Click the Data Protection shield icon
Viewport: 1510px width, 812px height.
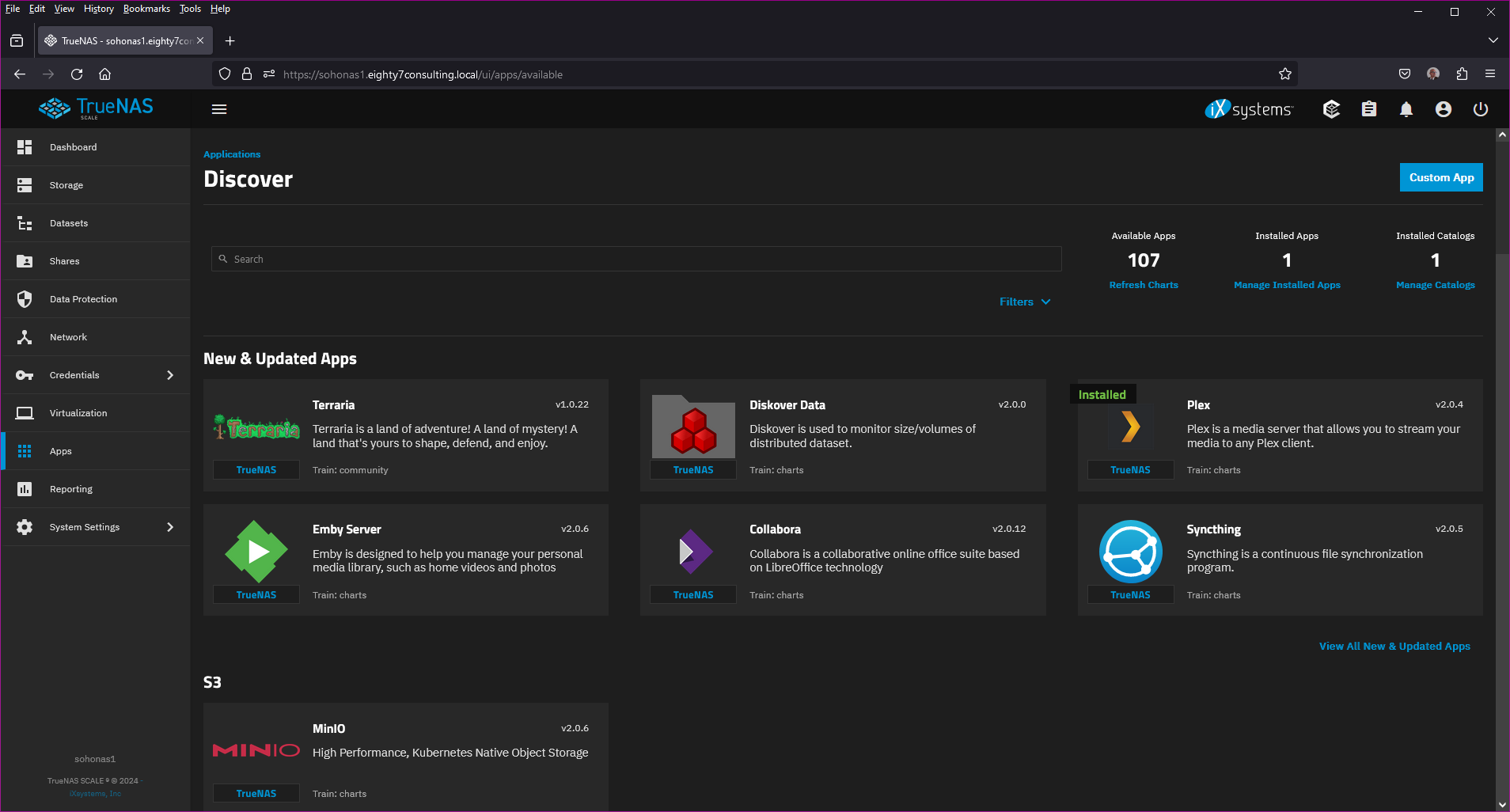coord(25,299)
